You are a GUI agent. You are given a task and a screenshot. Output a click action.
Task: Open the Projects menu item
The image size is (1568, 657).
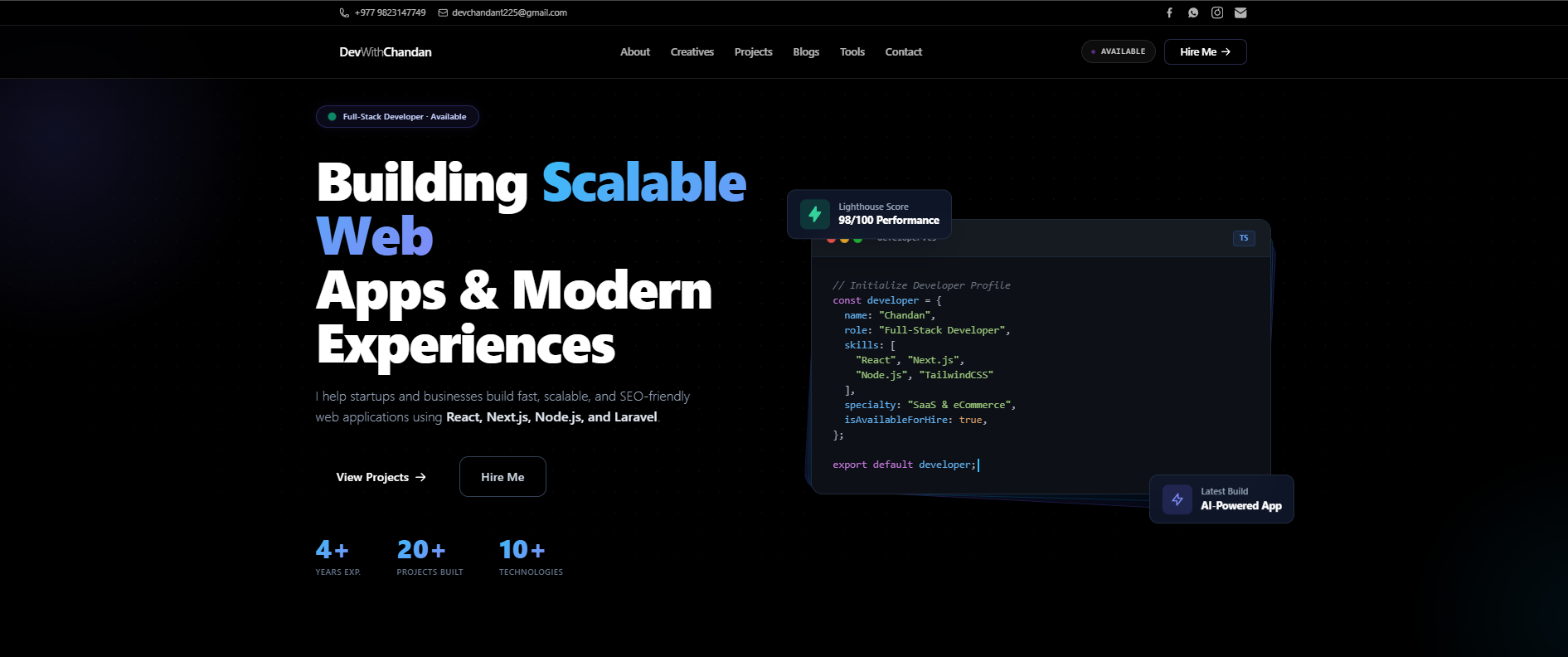[x=754, y=51]
